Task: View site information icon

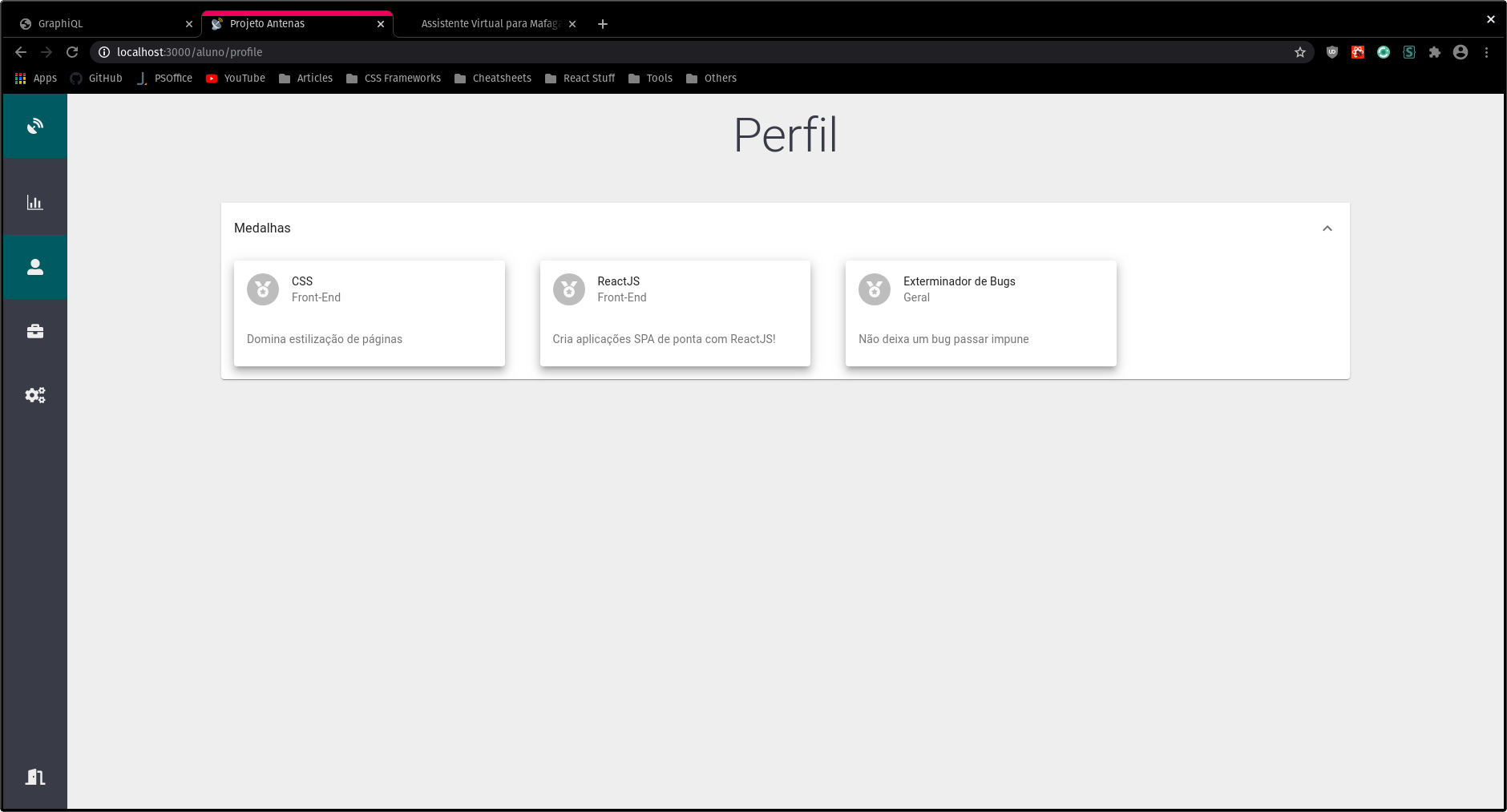Action: click(104, 52)
